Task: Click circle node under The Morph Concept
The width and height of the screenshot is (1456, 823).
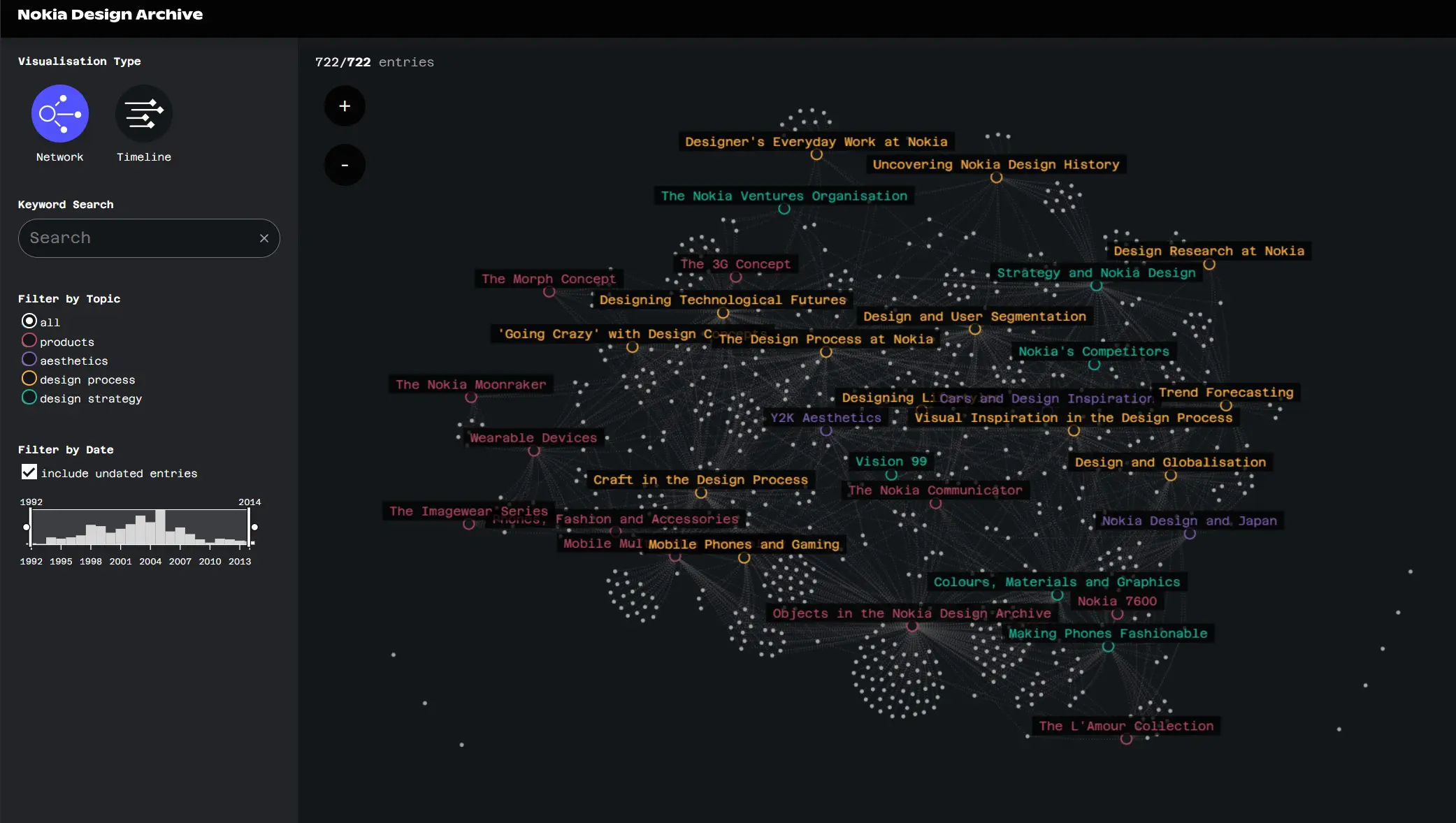Action: coord(549,292)
